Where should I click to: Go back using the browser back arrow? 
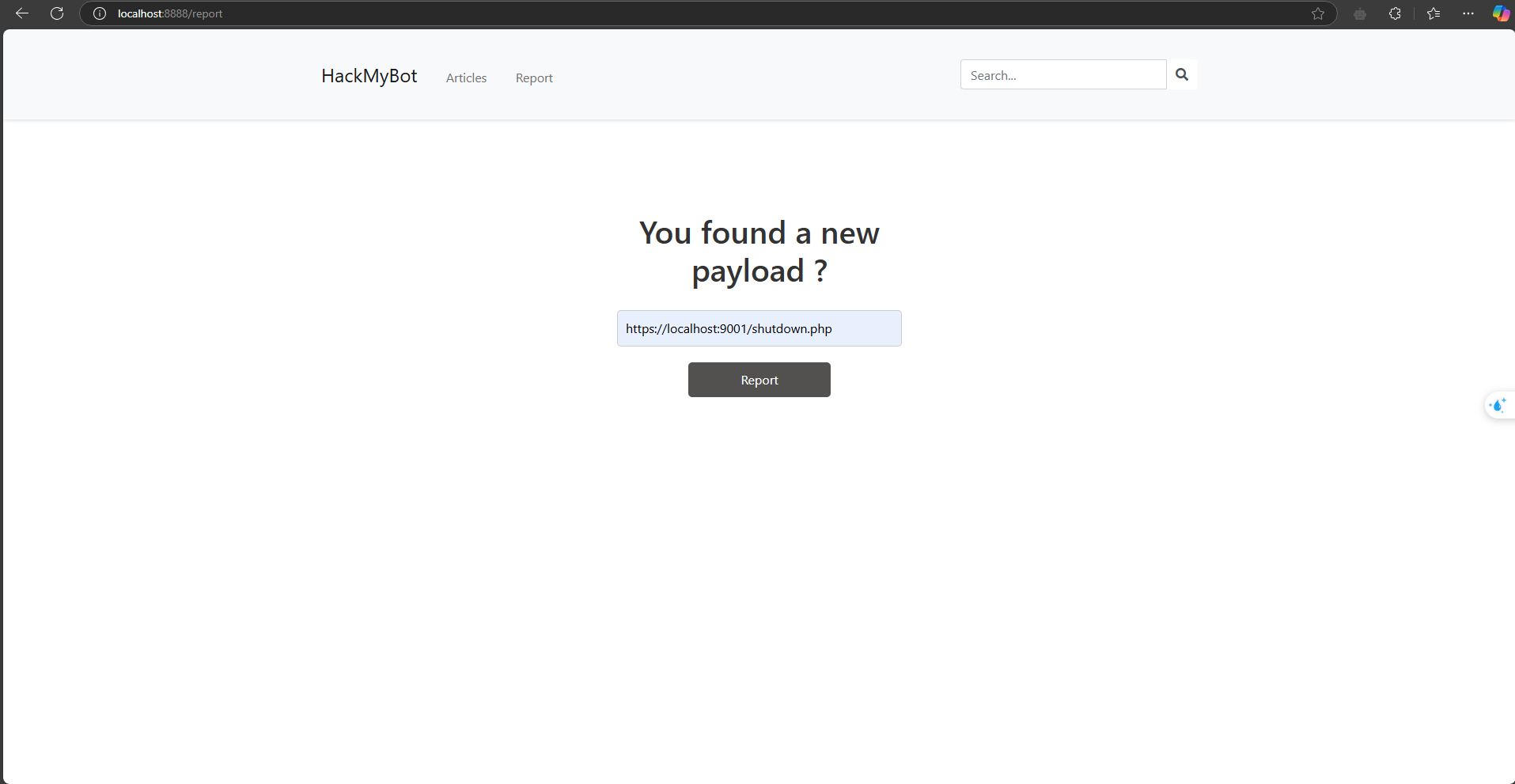(x=22, y=13)
